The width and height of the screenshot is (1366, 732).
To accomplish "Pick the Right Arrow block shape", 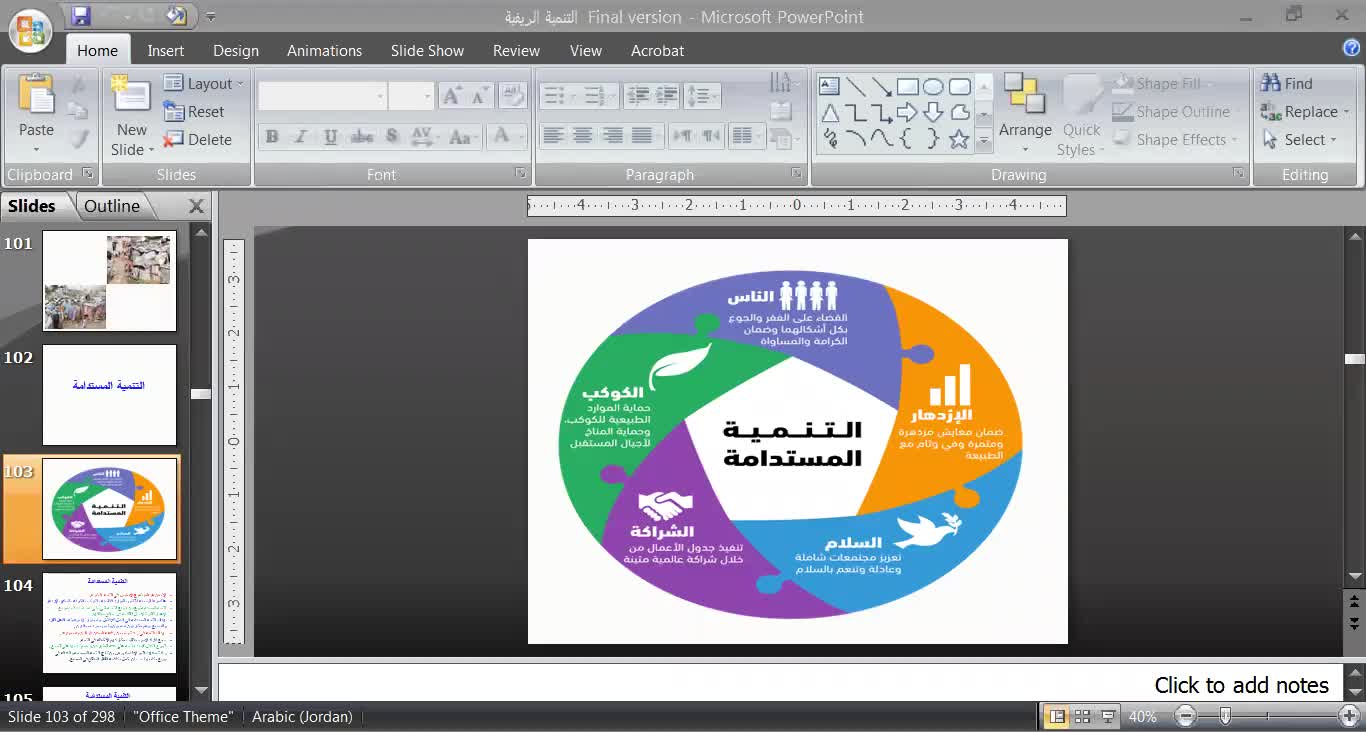I will coord(908,113).
